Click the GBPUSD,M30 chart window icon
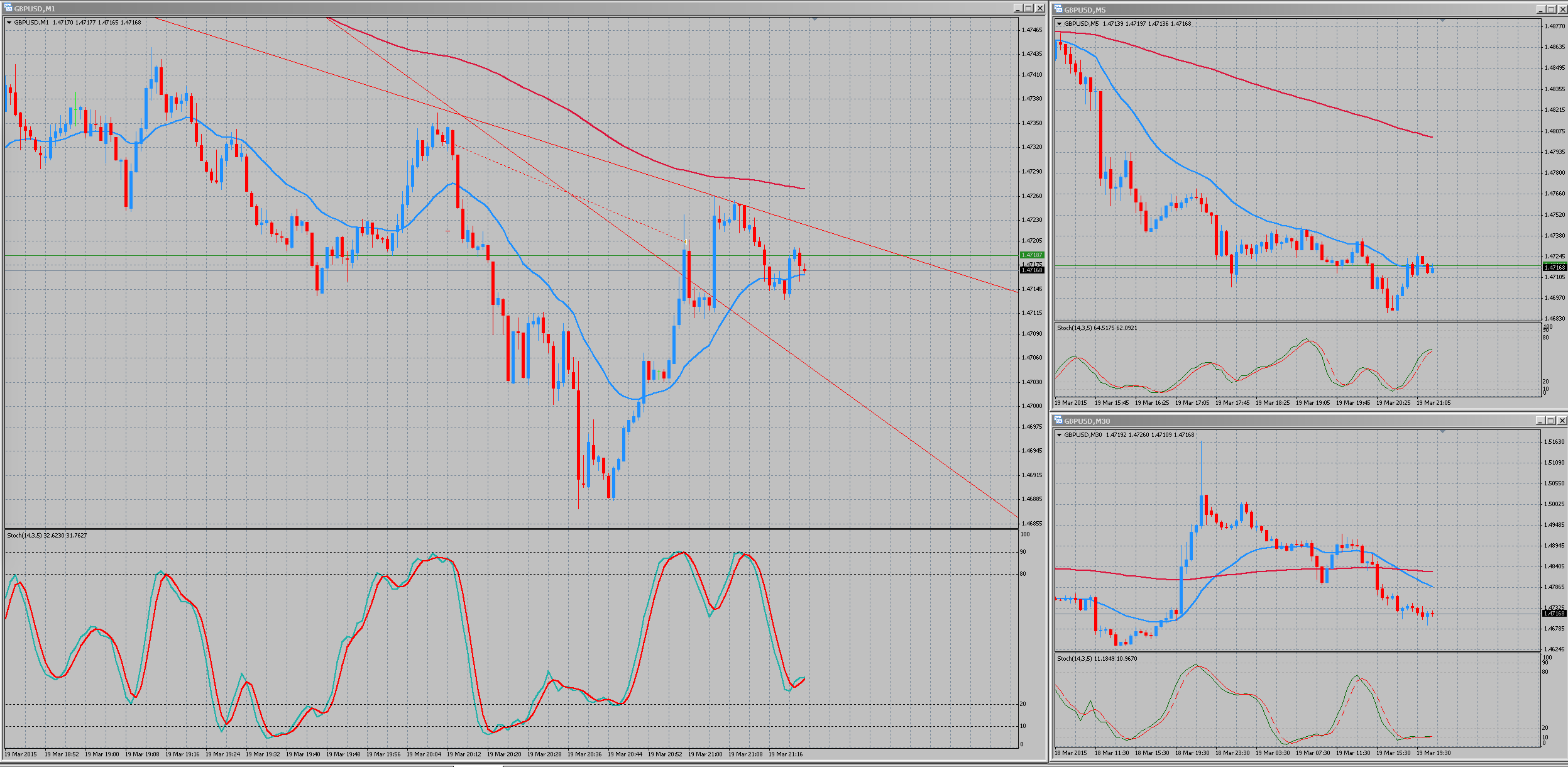Viewport: 1568px width, 767px height. point(1058,421)
